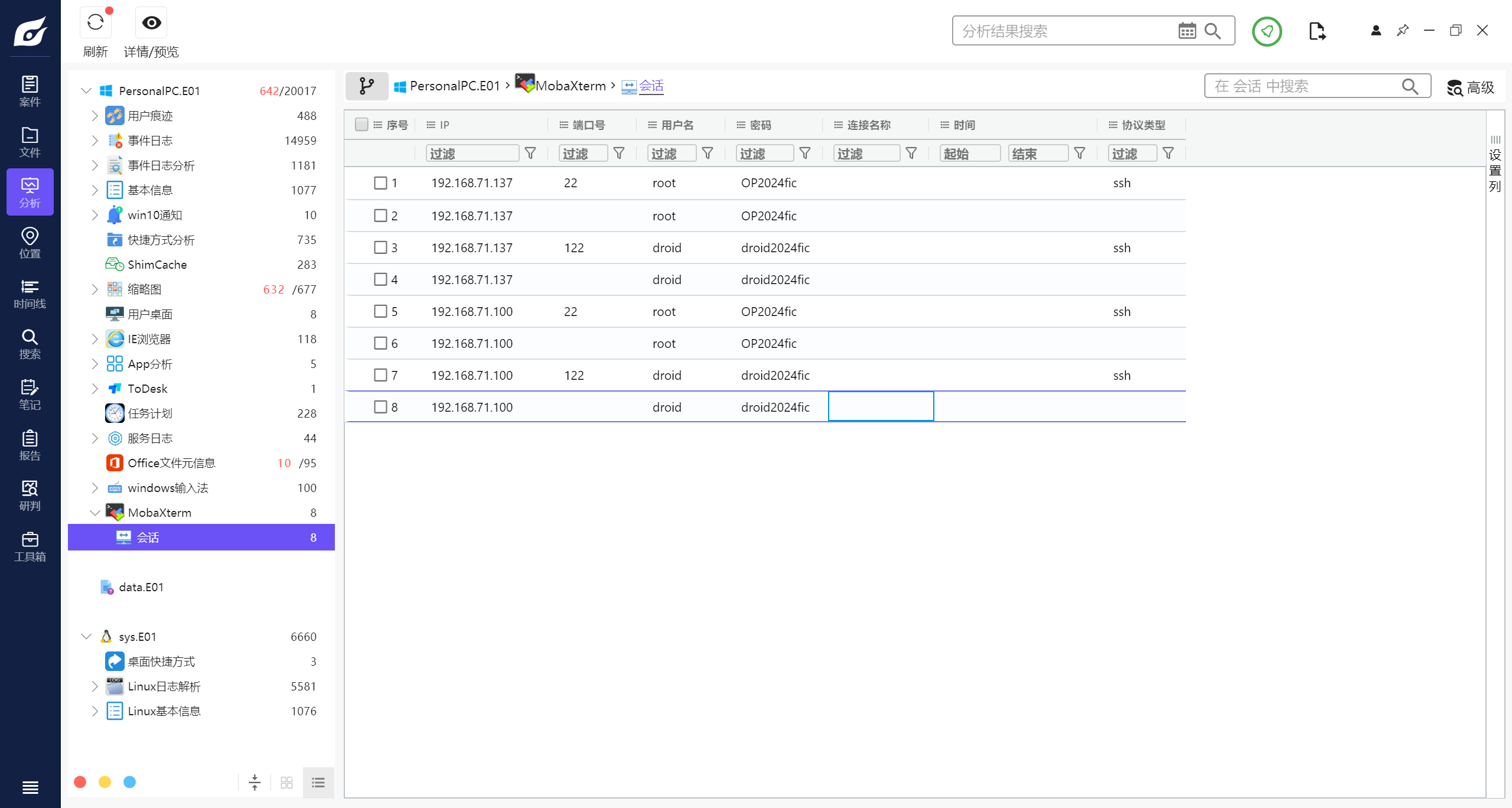Tick the checkbox for row 1
Screen dimensions: 1512x808
point(380,183)
